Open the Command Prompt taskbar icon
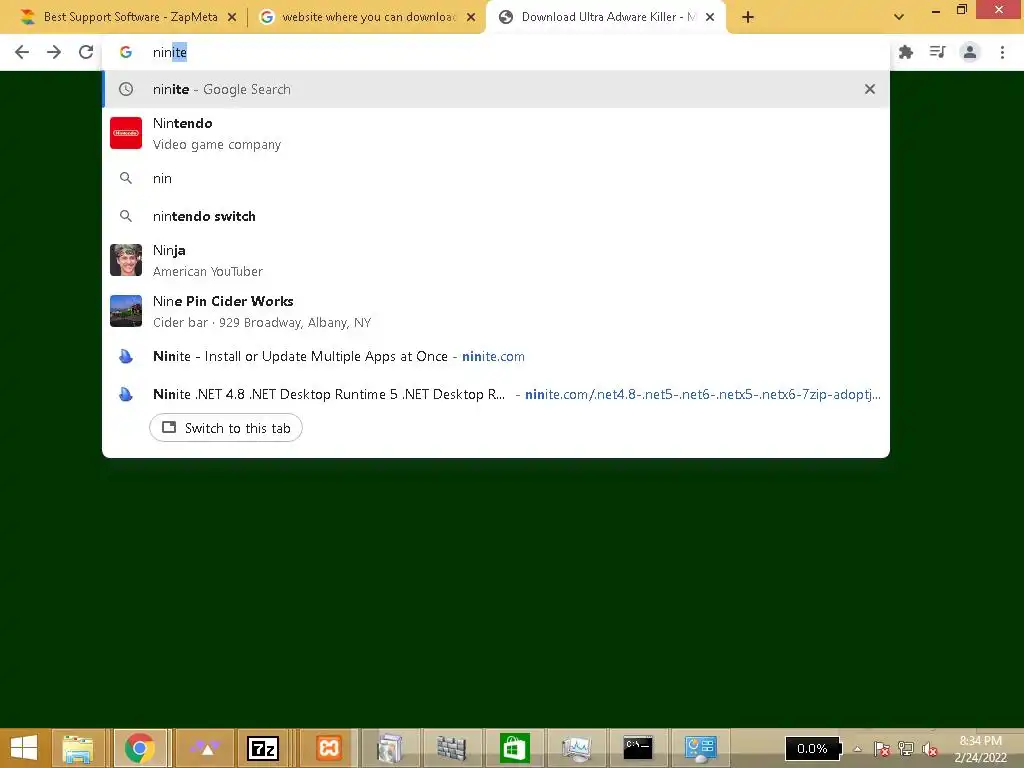 pos(637,748)
